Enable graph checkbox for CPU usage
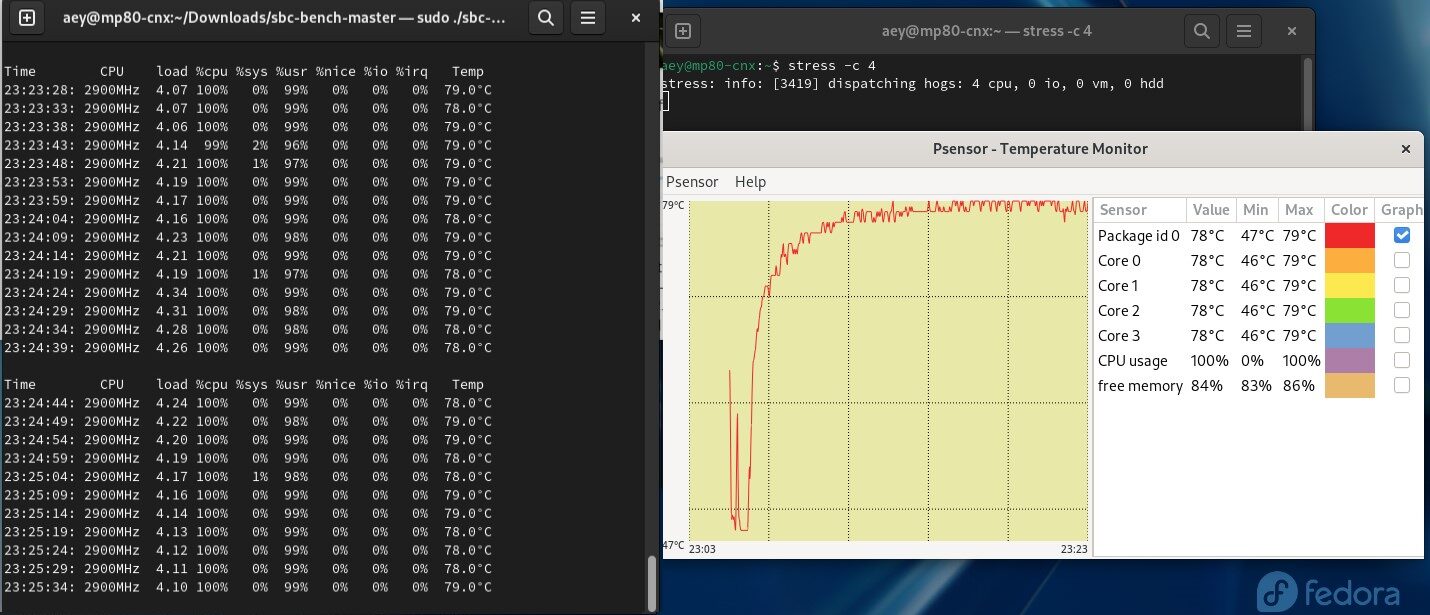This screenshot has height=615, width=1430. pyautogui.click(x=1402, y=360)
